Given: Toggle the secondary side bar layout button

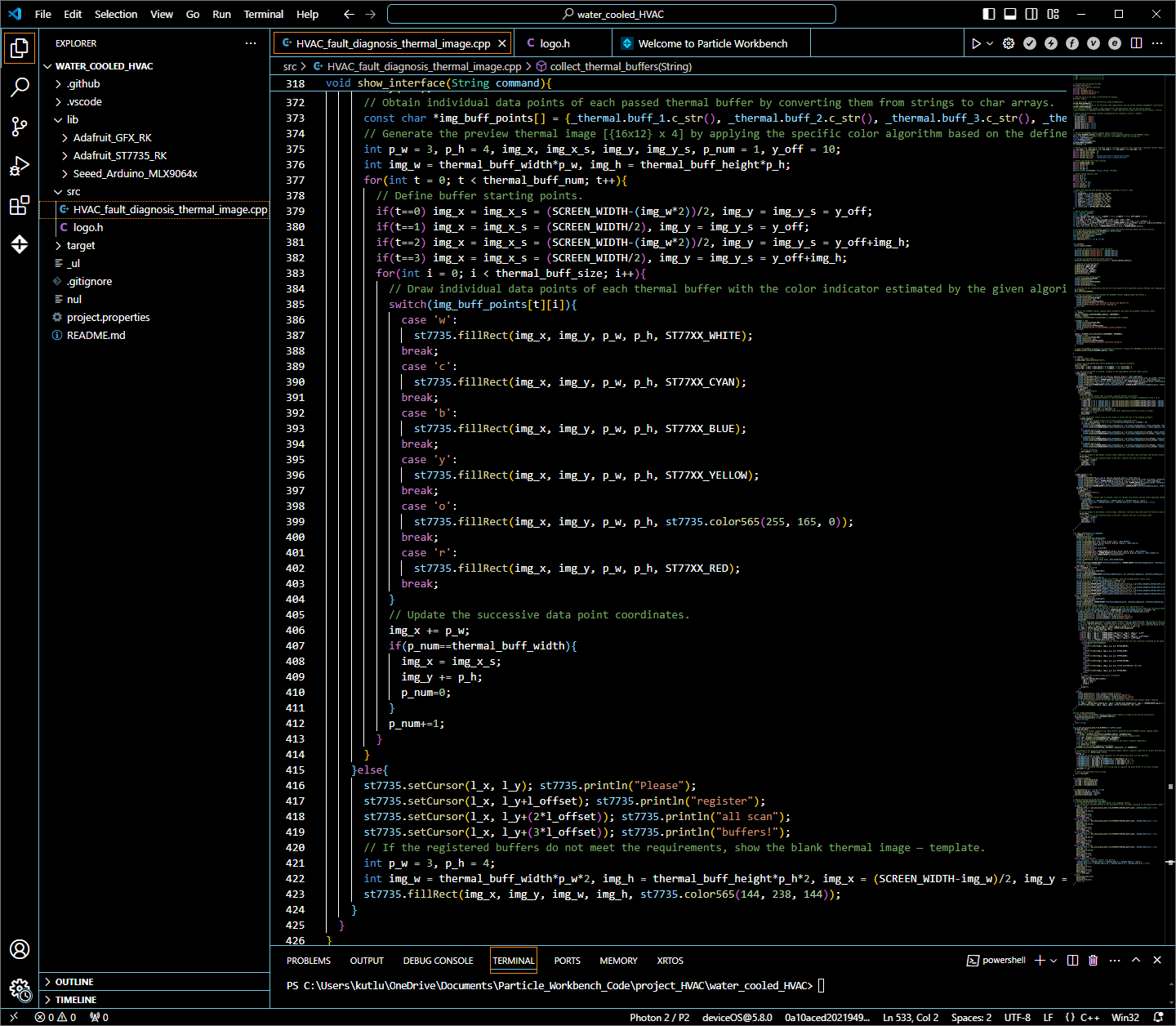Looking at the screenshot, I should coord(1031,14).
